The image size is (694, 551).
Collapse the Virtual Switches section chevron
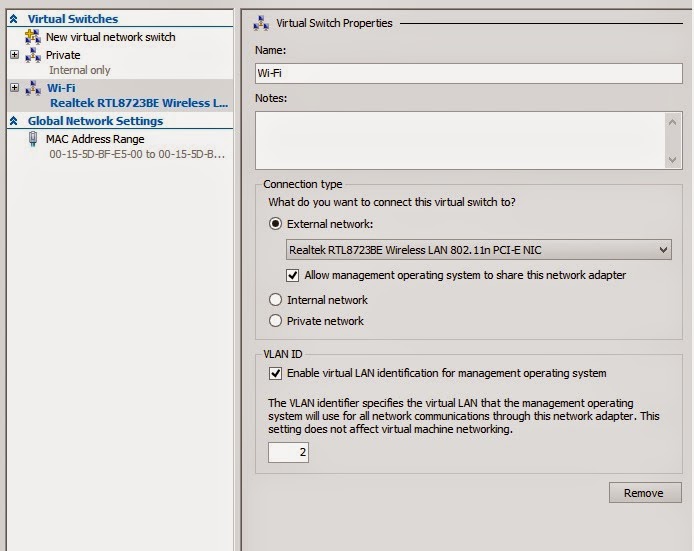(x=13, y=19)
